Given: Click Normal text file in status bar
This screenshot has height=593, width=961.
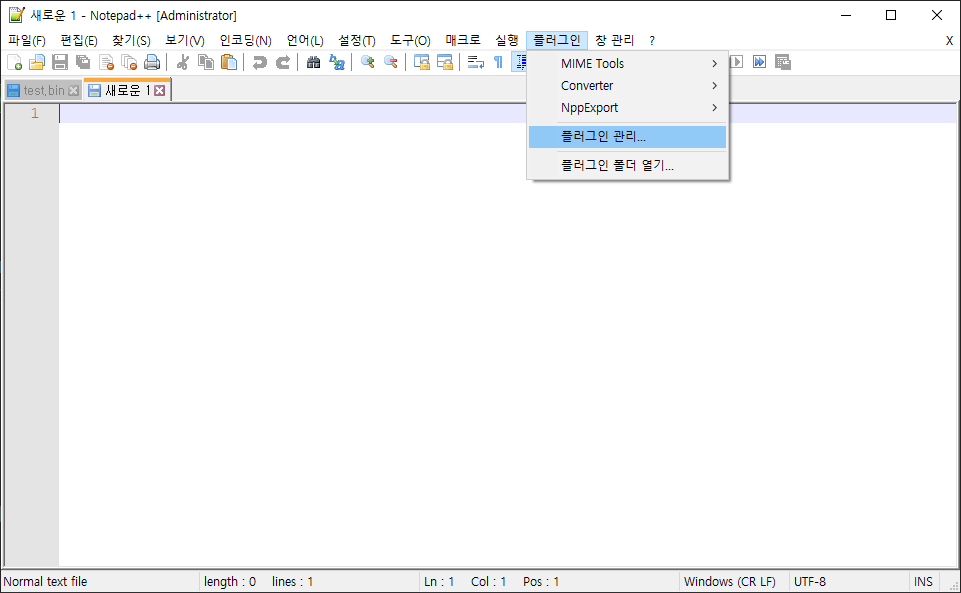Looking at the screenshot, I should pos(45,581).
